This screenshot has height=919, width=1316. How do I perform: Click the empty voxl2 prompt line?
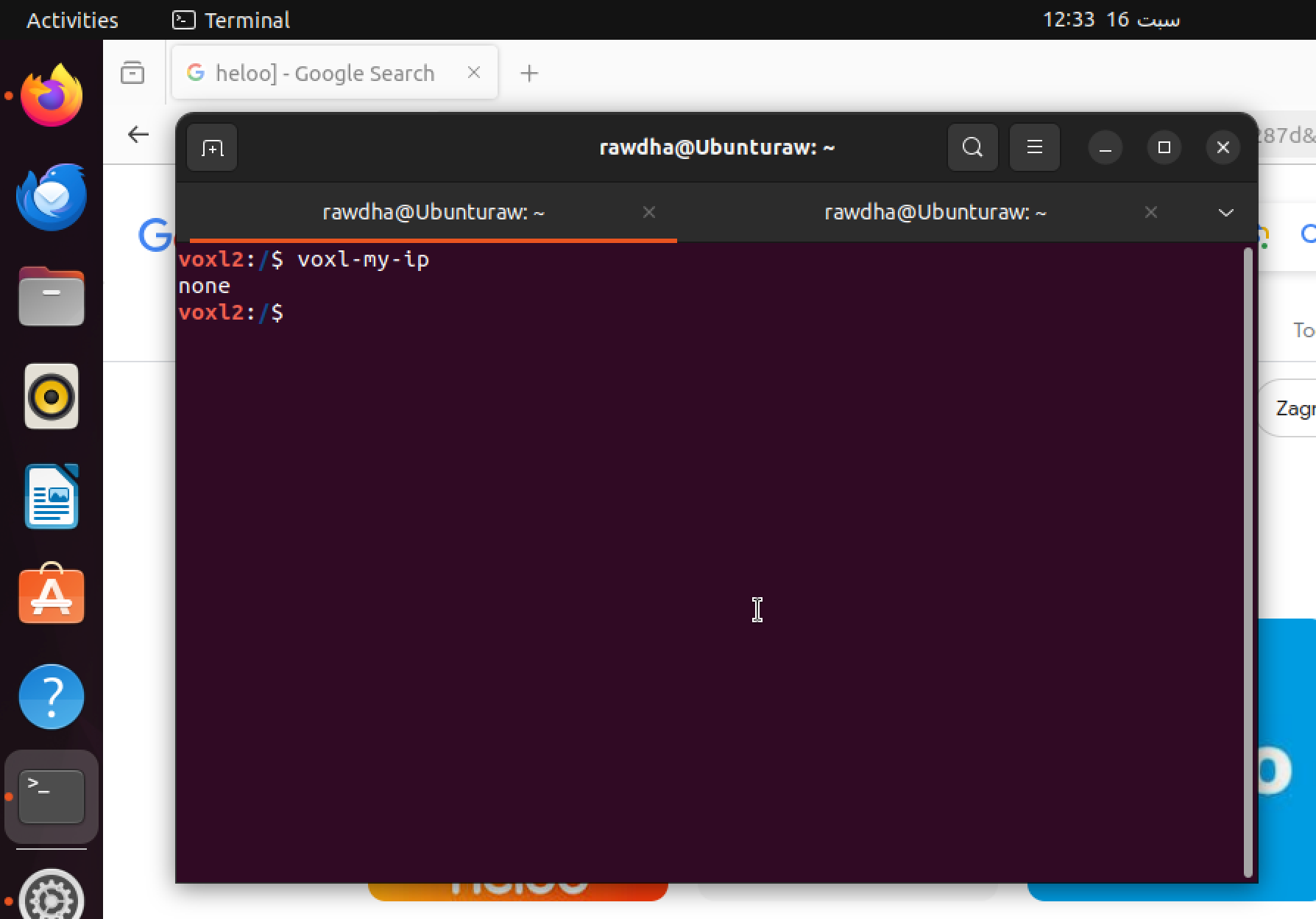point(230,313)
